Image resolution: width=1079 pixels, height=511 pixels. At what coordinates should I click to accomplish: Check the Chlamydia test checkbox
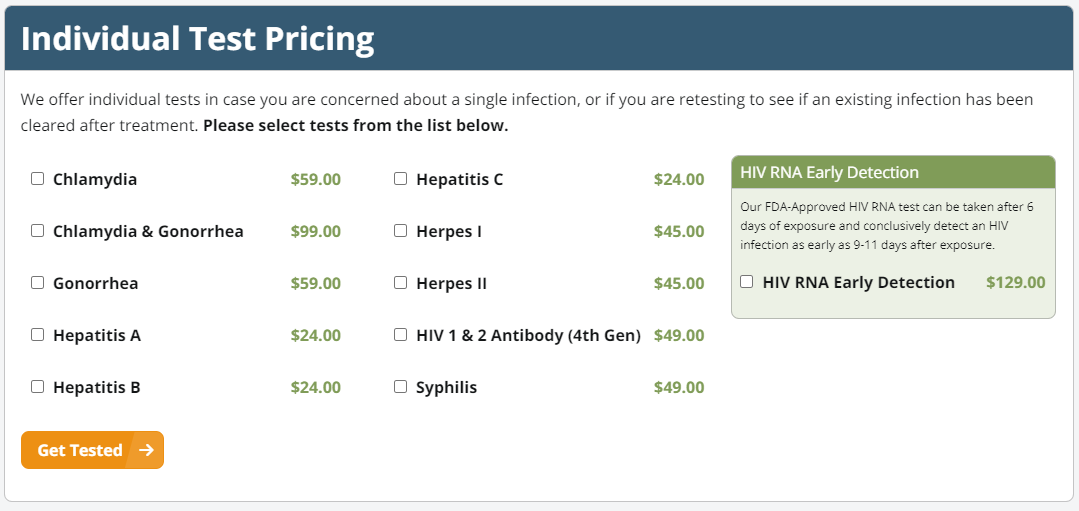point(38,179)
